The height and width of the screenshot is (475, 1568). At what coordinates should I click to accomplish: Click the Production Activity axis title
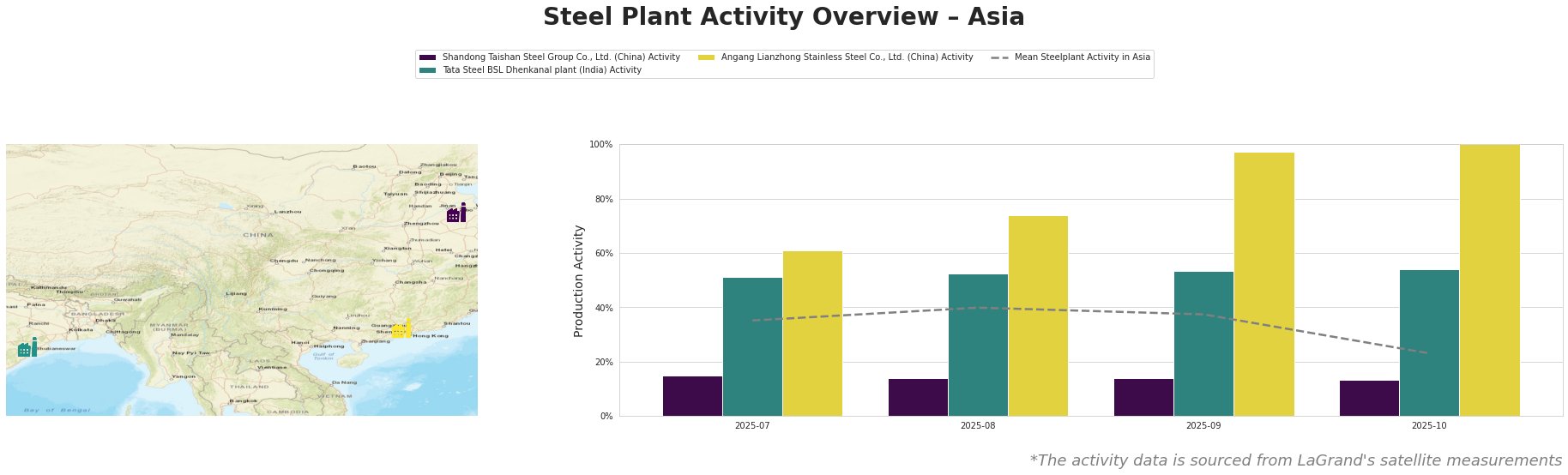579,280
